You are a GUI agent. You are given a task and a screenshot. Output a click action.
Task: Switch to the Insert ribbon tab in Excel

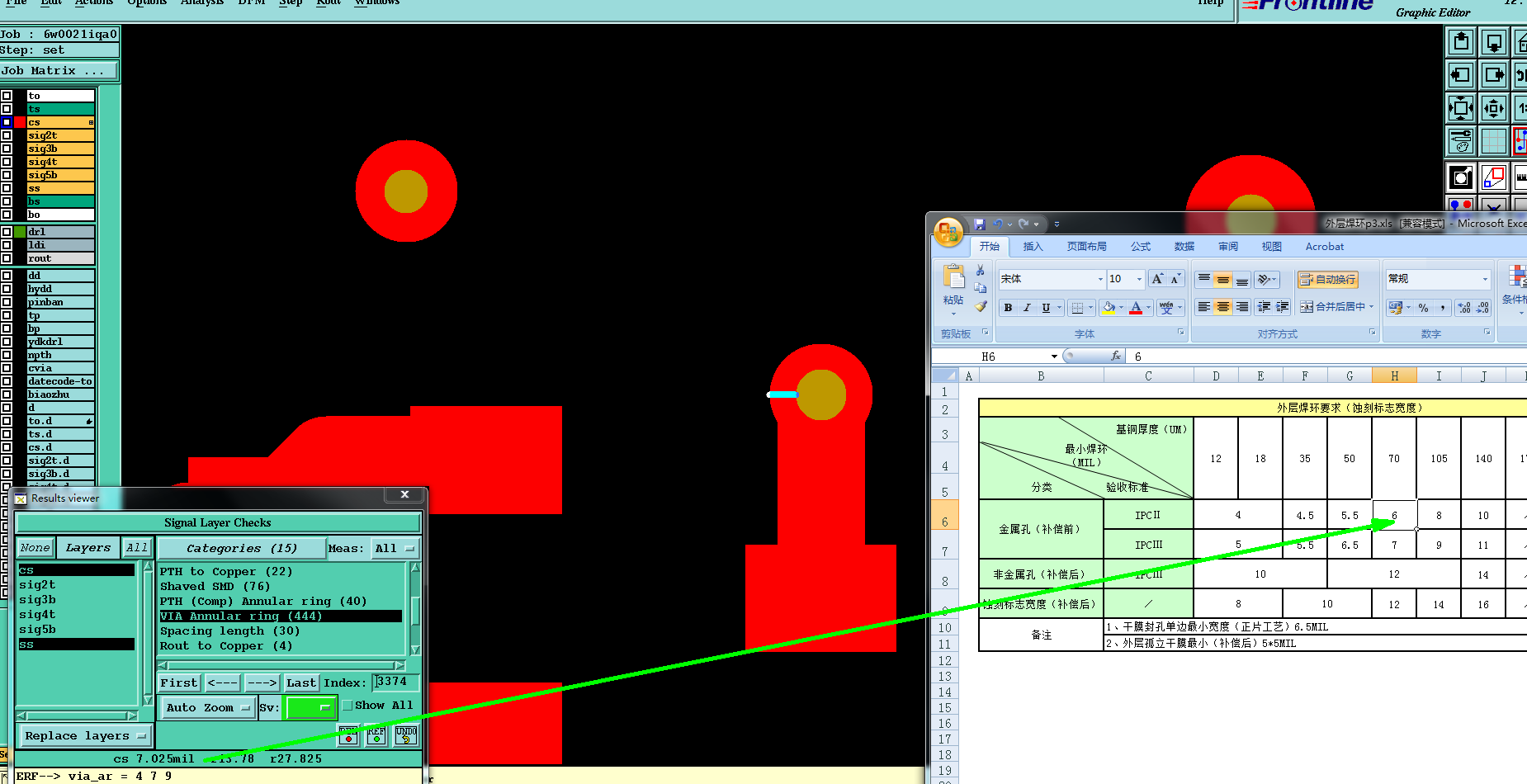tap(1033, 247)
